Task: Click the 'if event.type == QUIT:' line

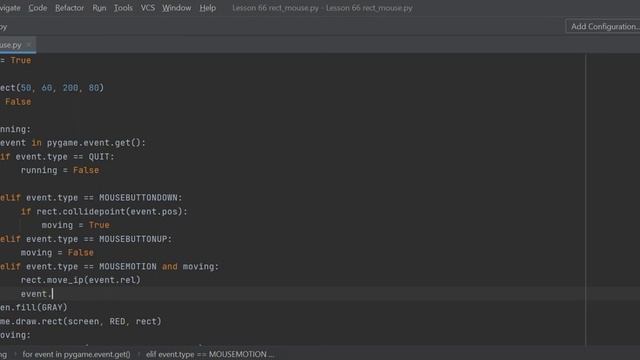Action: click(57, 156)
